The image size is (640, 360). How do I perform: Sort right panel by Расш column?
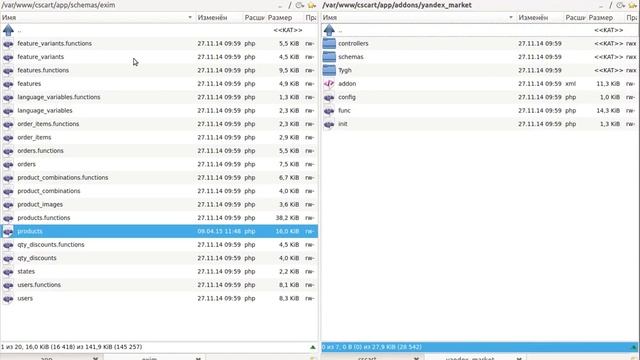(x=575, y=18)
